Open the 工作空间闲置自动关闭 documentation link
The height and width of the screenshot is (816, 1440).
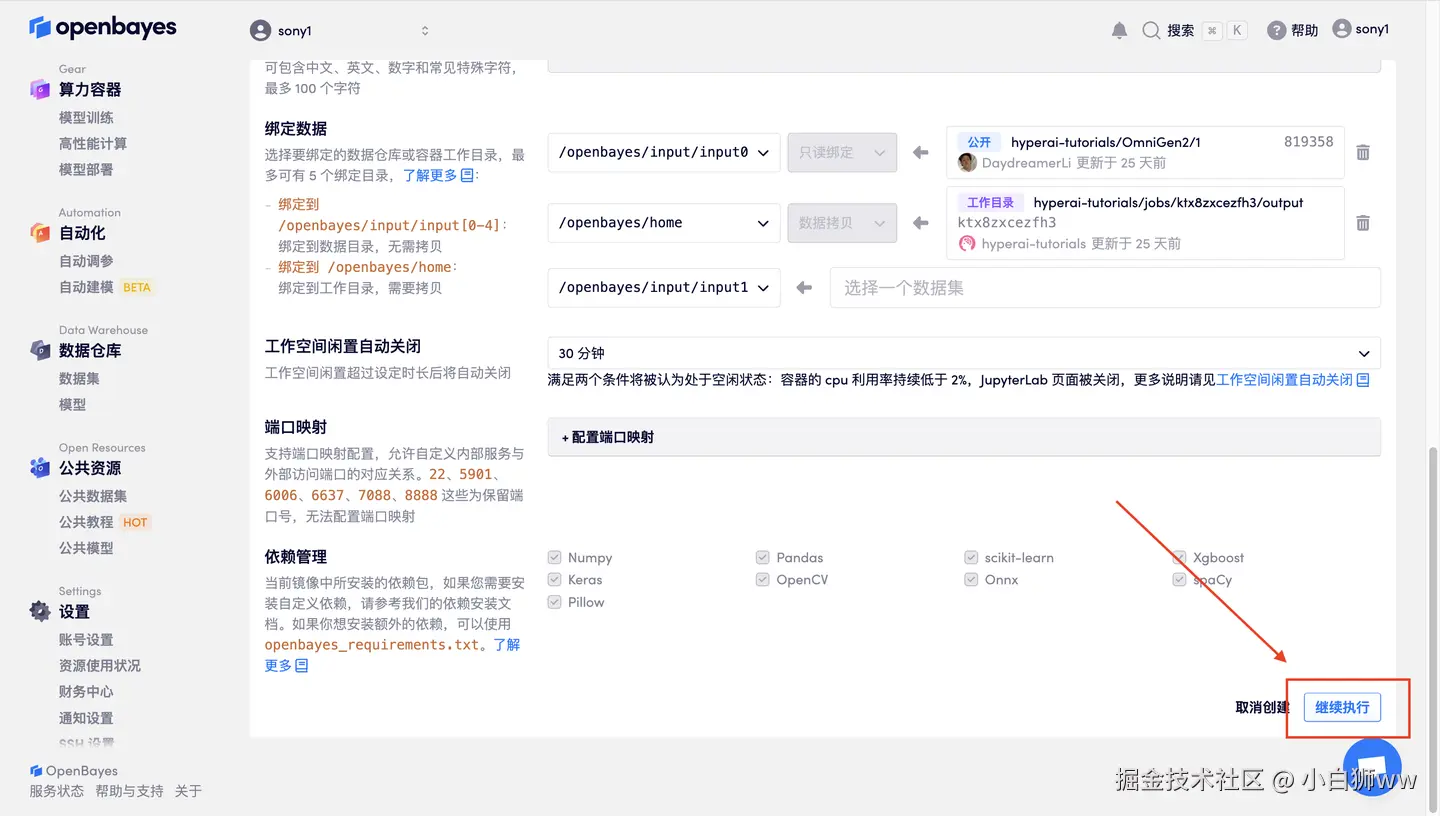click(1292, 380)
